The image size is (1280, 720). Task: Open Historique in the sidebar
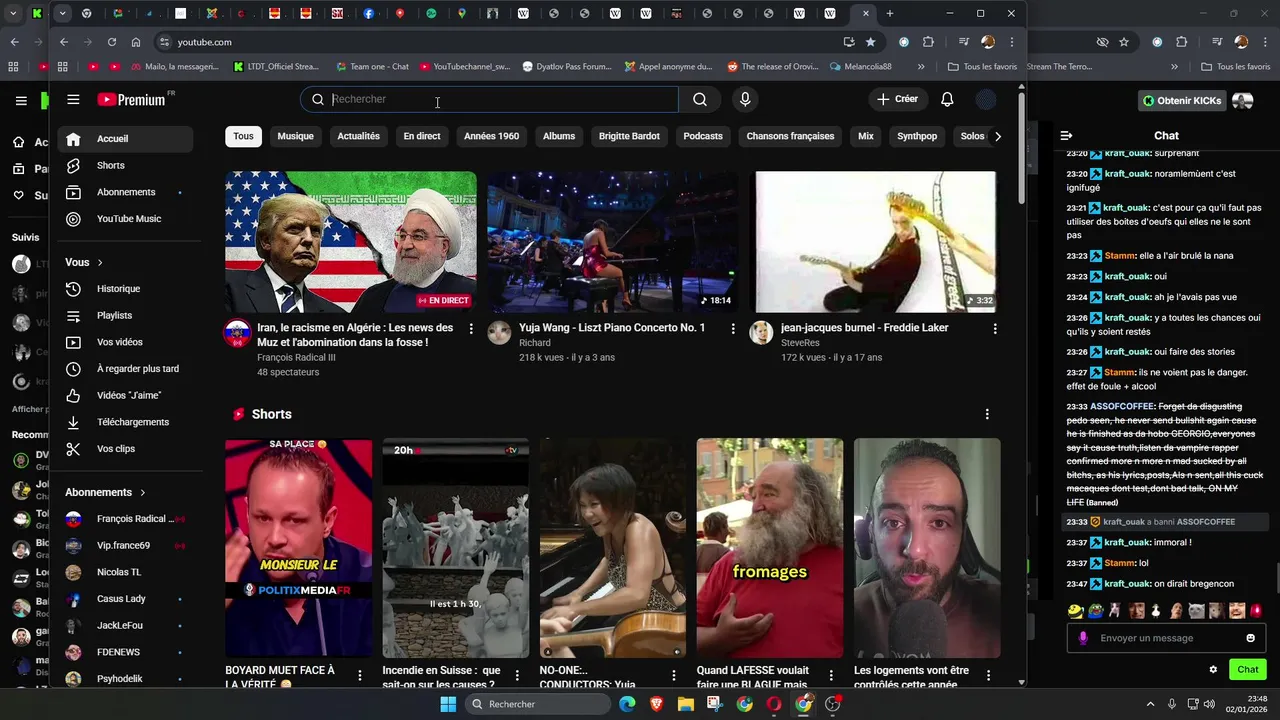click(125, 289)
